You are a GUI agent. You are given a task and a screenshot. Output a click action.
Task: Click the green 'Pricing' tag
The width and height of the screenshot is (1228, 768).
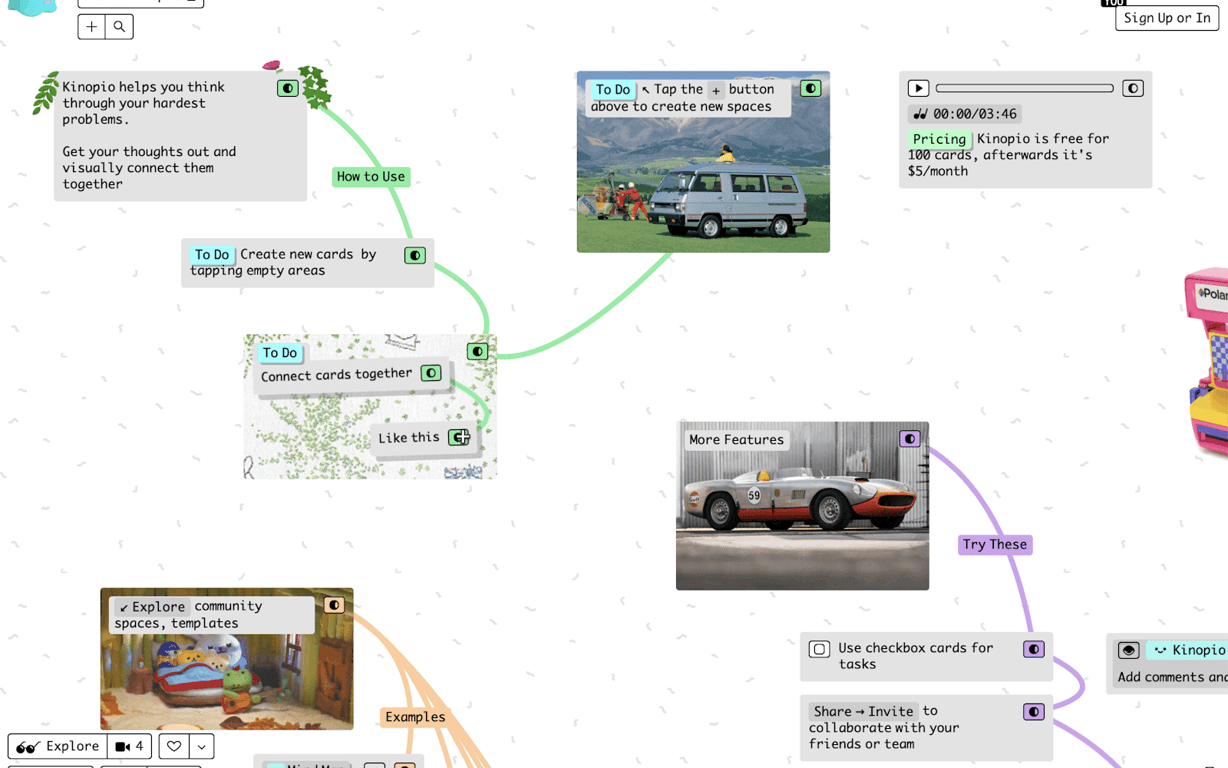click(x=939, y=139)
